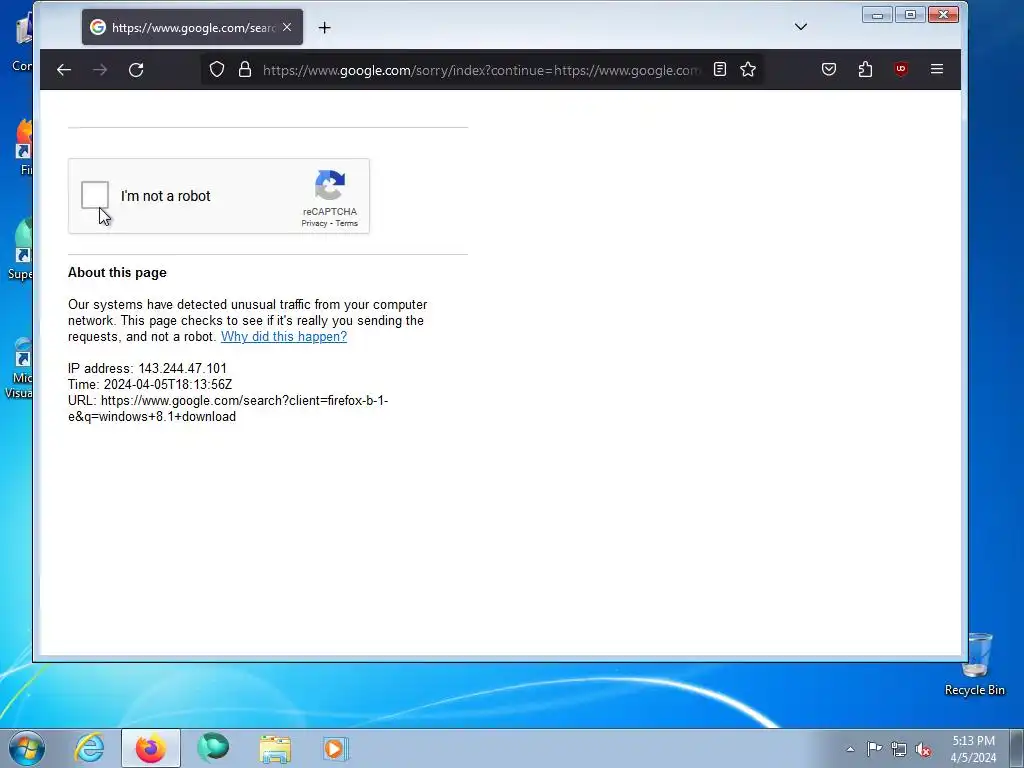Open Windows Media Player from taskbar
Viewport: 1024px width, 768px height.
tap(336, 748)
